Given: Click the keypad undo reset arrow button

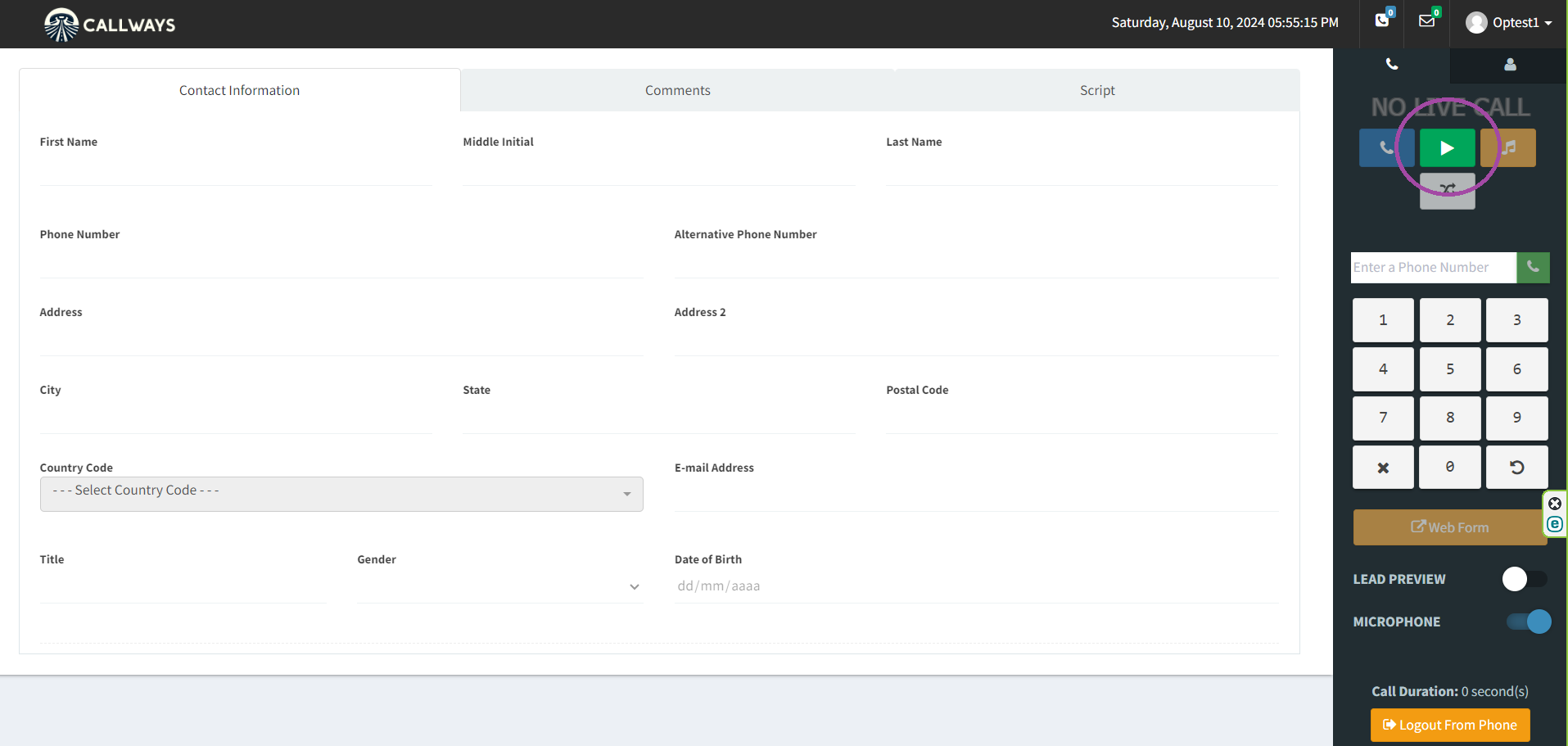Looking at the screenshot, I should click(x=1516, y=468).
